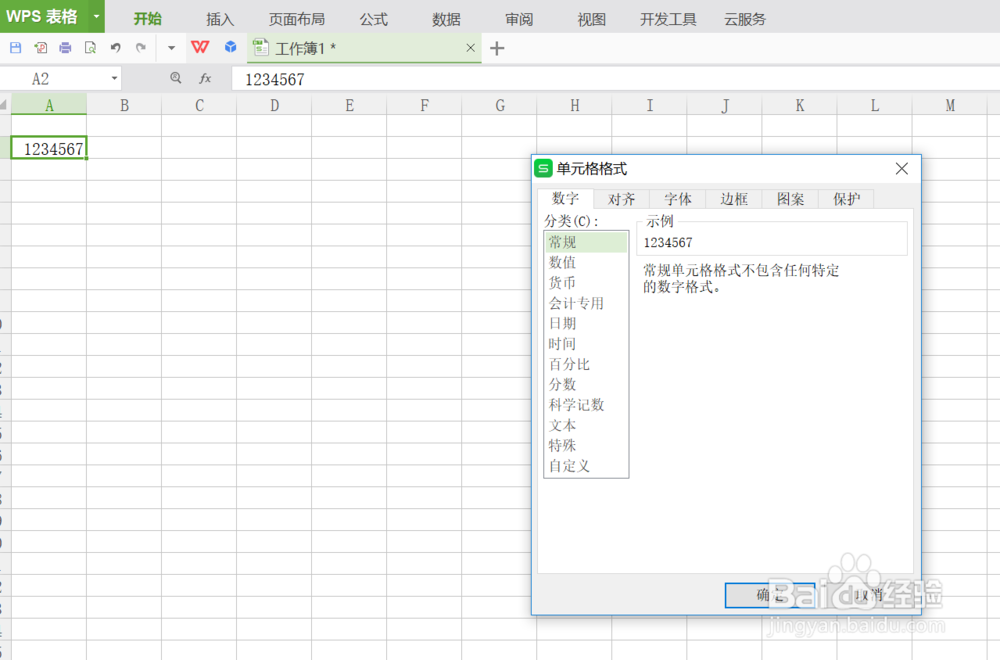Viewport: 1000px width, 660px height.
Task: Expand the quick access toolbar dropdown arrow
Action: 171,48
